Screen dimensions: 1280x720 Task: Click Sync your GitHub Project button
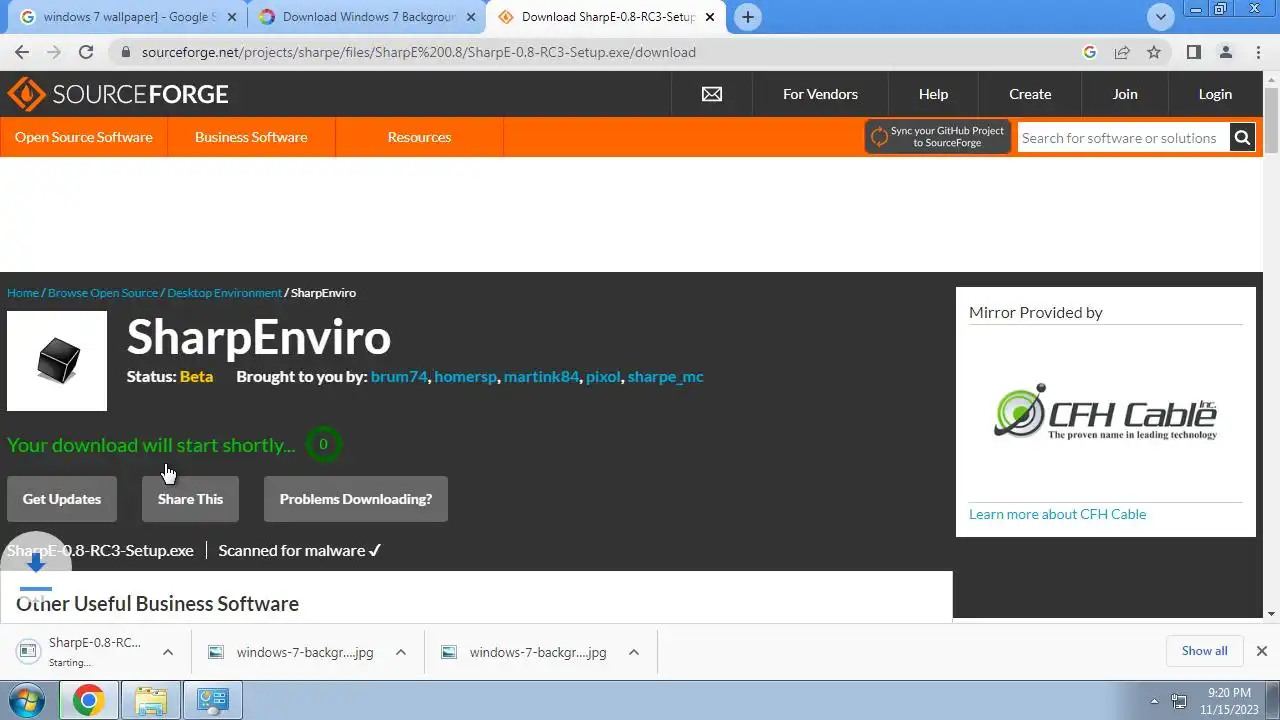click(938, 137)
